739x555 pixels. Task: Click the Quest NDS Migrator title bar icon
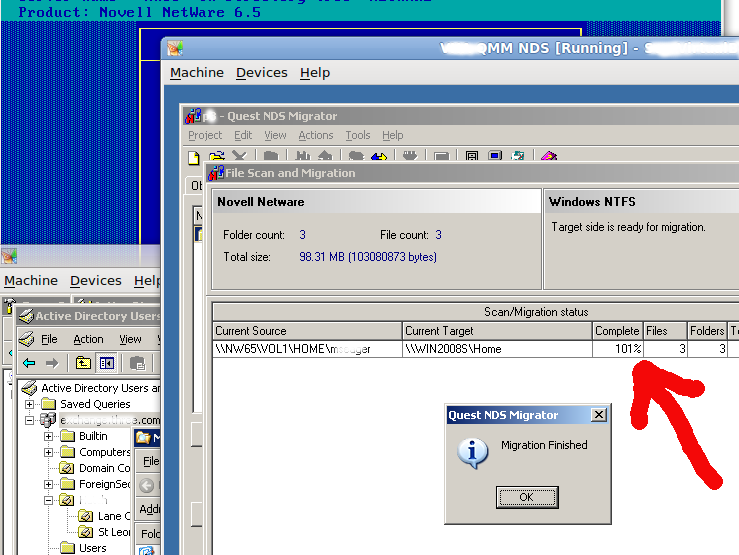[193, 116]
